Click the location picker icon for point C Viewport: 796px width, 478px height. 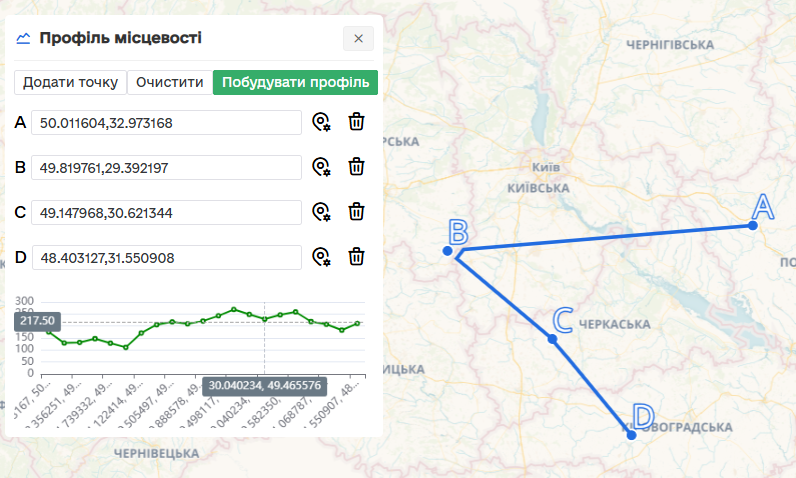coord(321,212)
